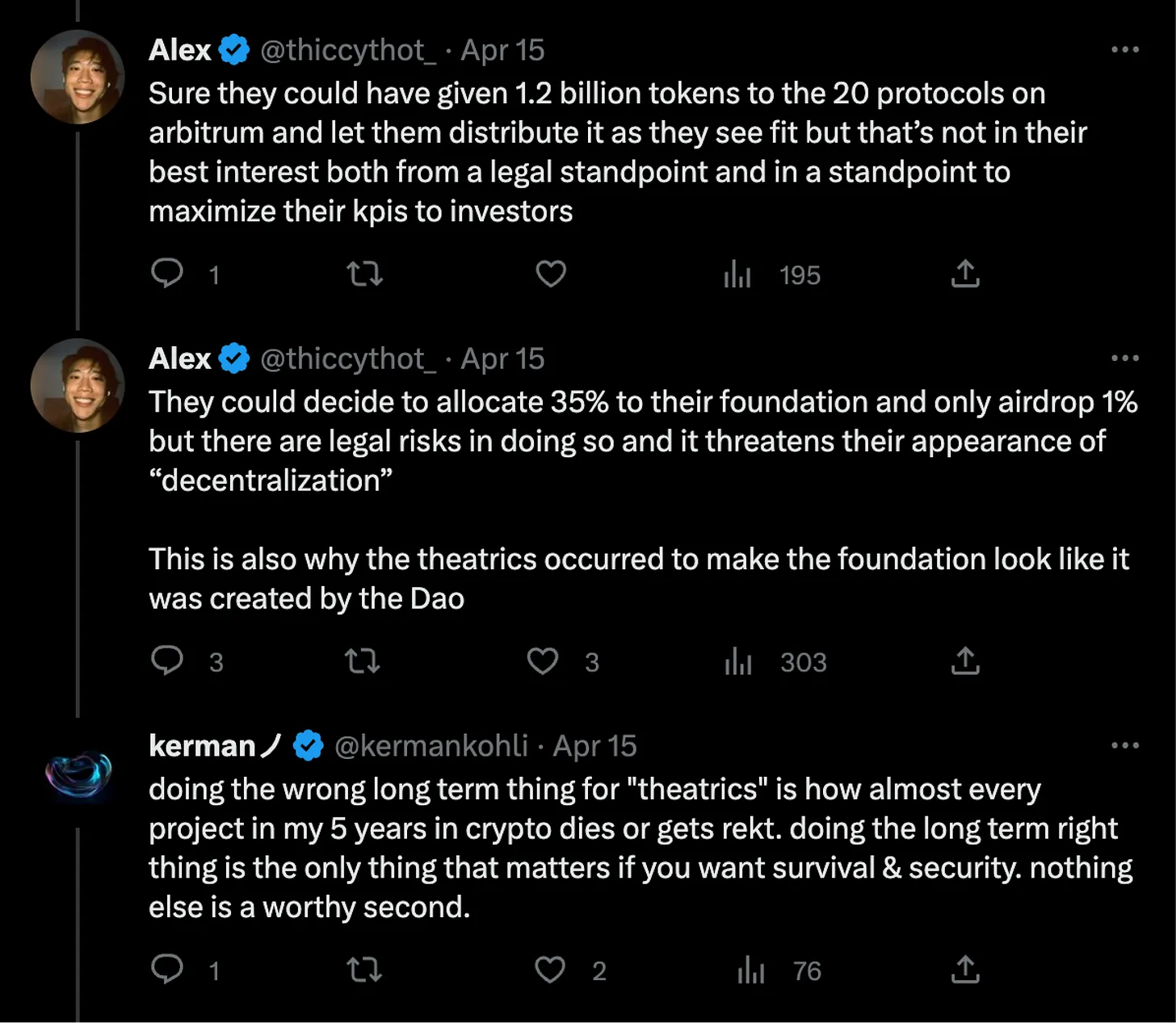
Task: Open kerman's glowing blue profile avatar
Action: pyautogui.click(x=78, y=775)
